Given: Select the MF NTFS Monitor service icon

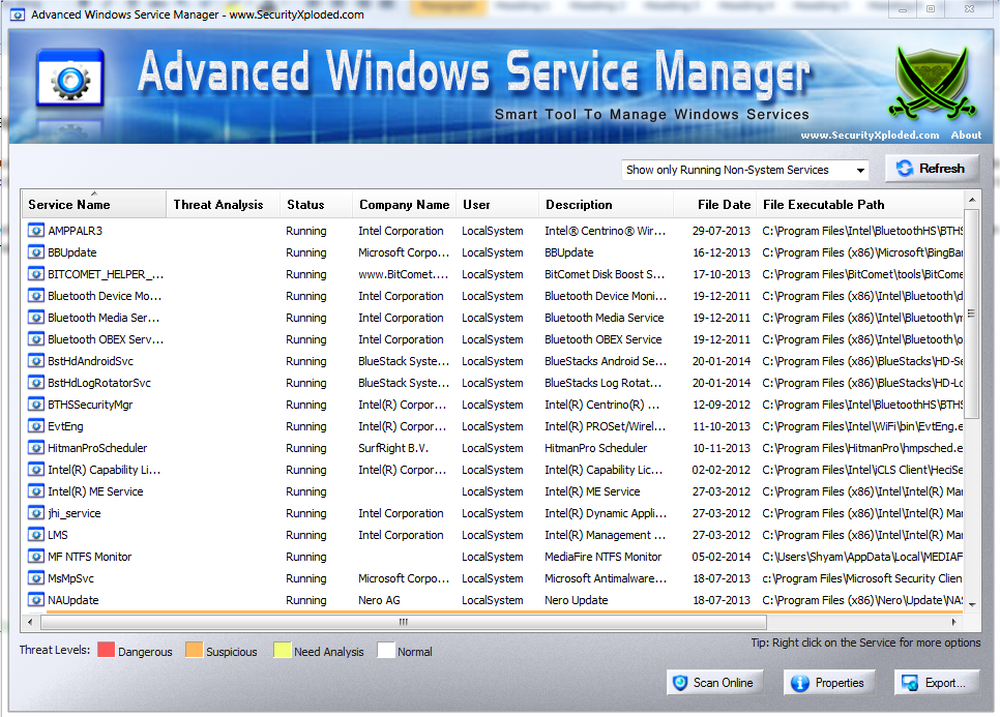Looking at the screenshot, I should pyautogui.click(x=36, y=556).
